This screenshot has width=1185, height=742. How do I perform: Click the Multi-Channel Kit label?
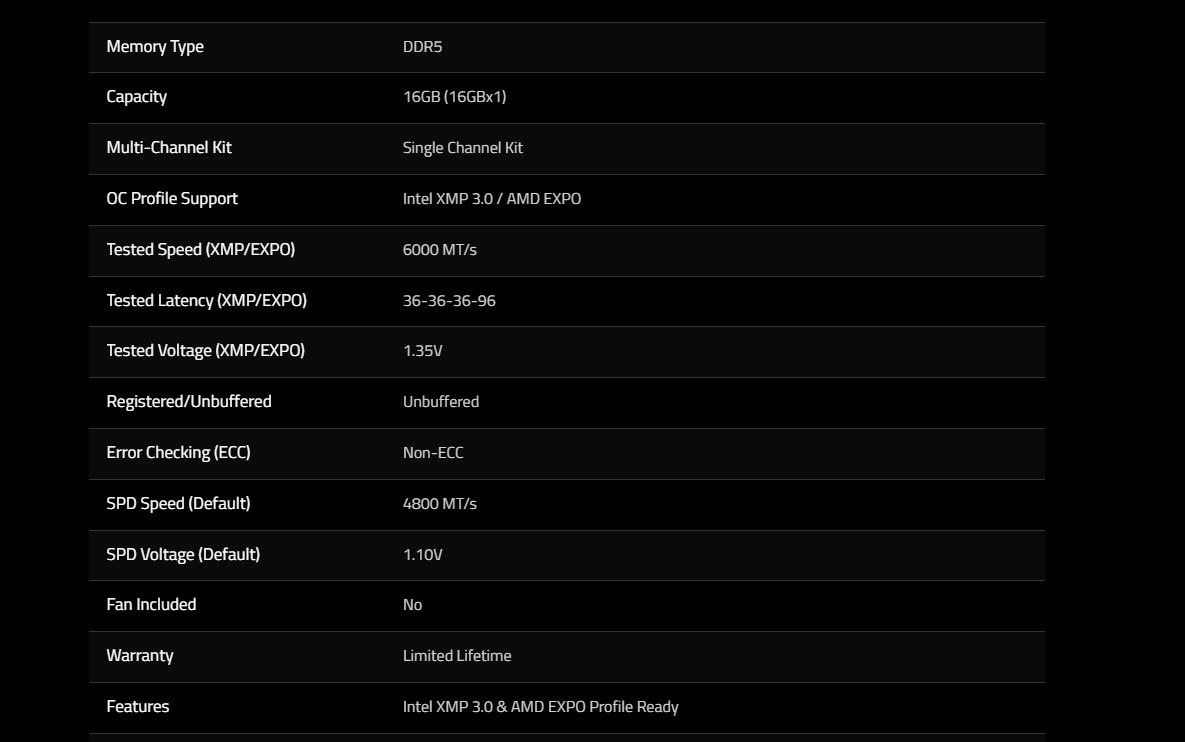(x=169, y=148)
